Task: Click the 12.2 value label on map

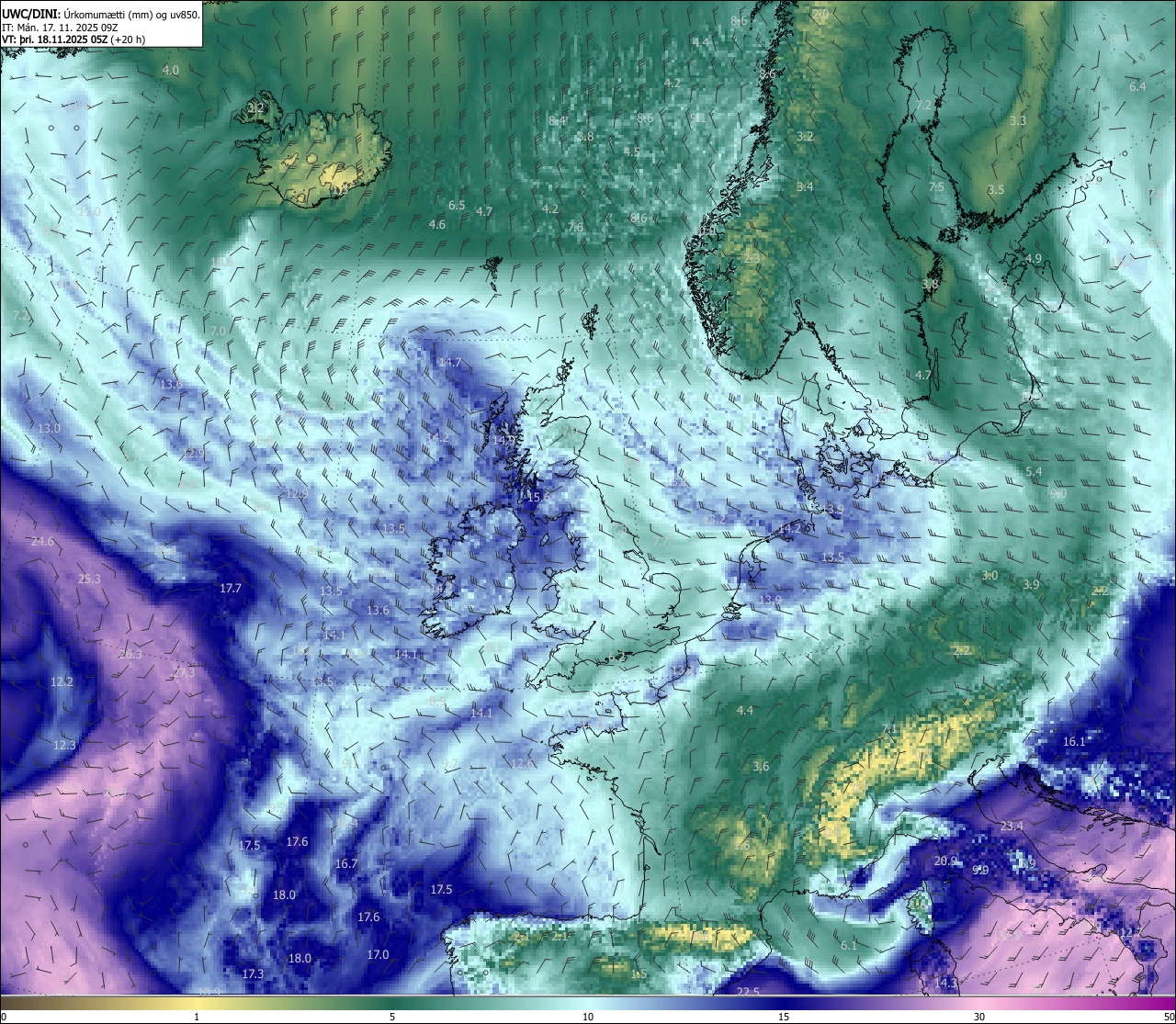Action: [x=62, y=681]
